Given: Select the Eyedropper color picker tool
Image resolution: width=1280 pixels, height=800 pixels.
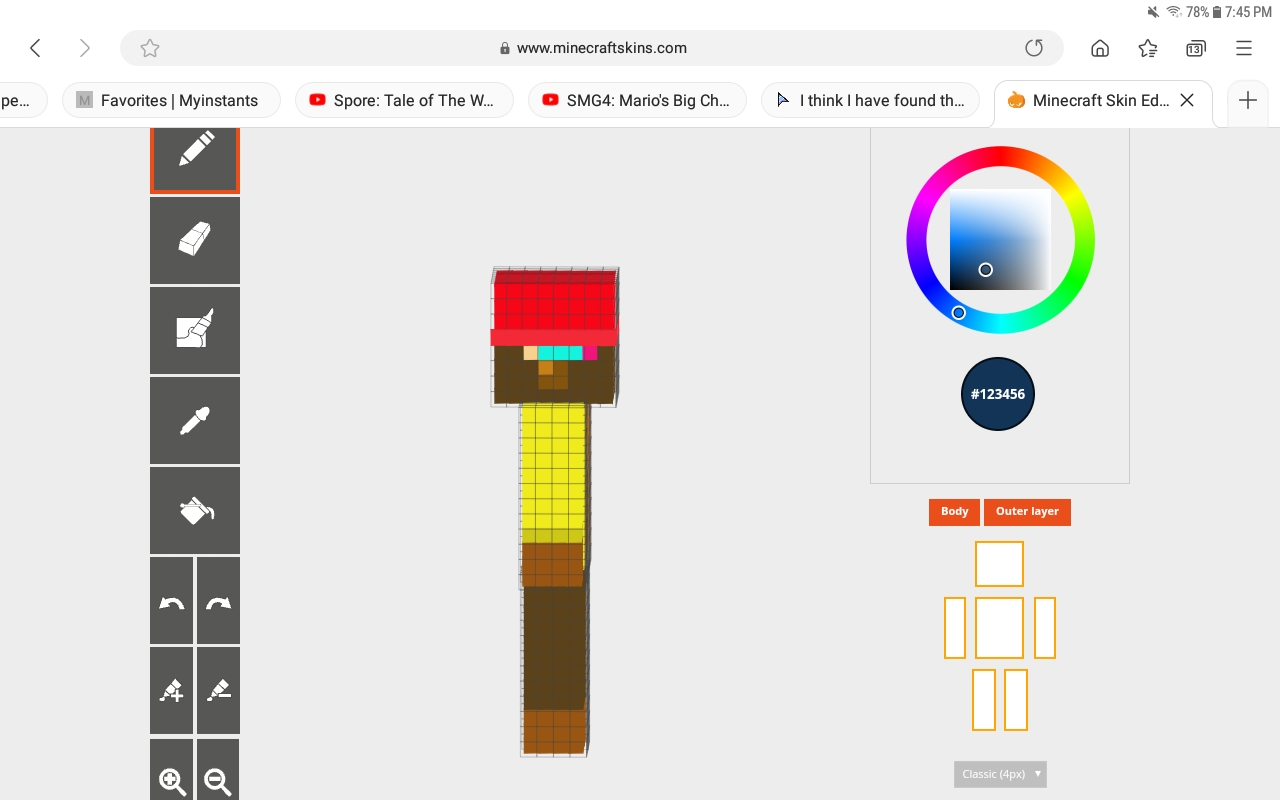Looking at the screenshot, I should (x=195, y=420).
